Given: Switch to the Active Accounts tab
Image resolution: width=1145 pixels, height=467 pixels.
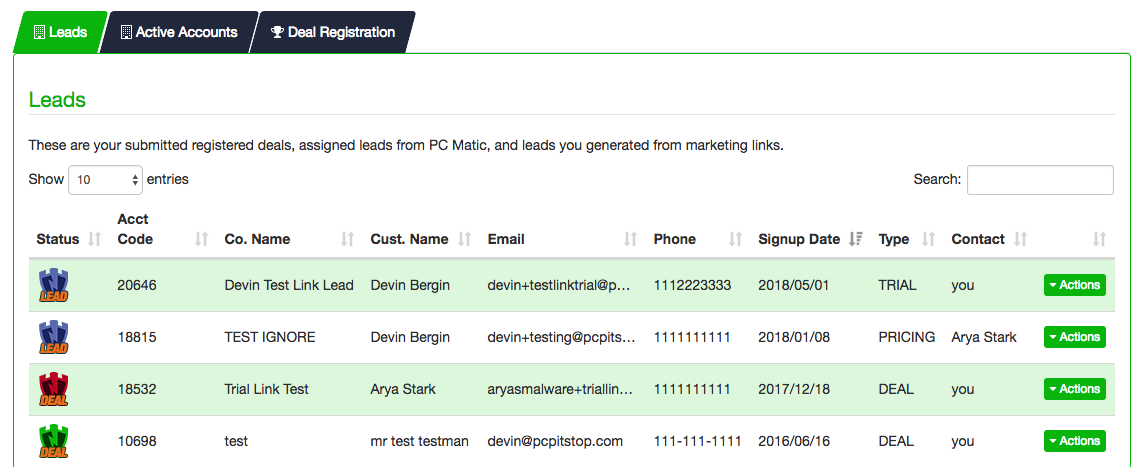Looking at the screenshot, I should 179,32.
